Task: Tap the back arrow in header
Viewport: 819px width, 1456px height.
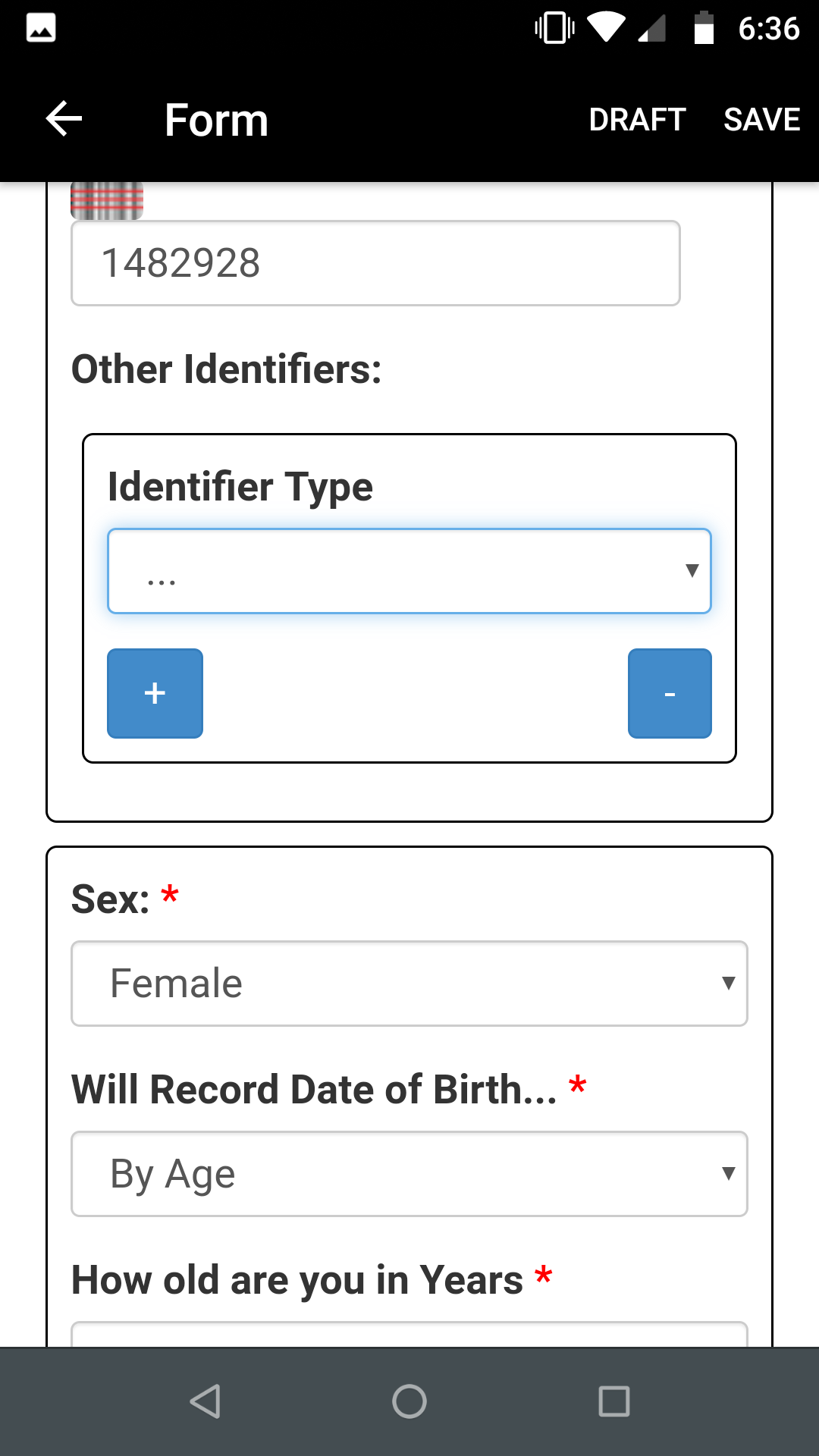Action: 64,119
